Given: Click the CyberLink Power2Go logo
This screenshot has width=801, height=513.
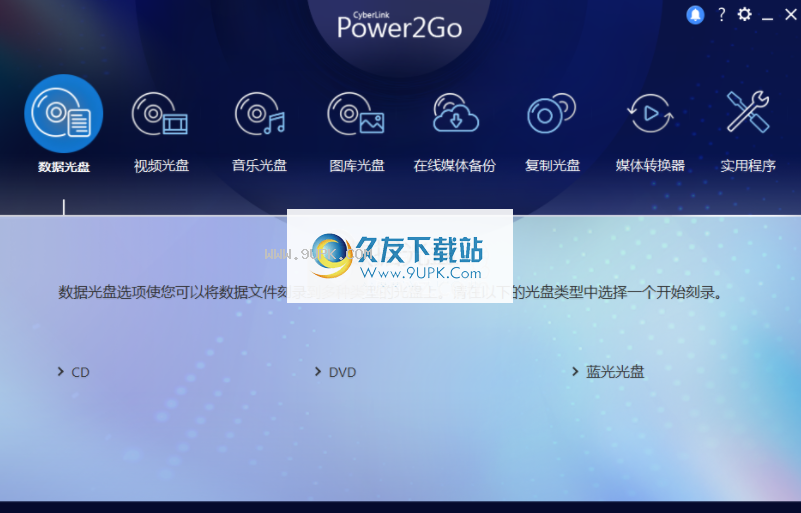Looking at the screenshot, I should click(399, 25).
